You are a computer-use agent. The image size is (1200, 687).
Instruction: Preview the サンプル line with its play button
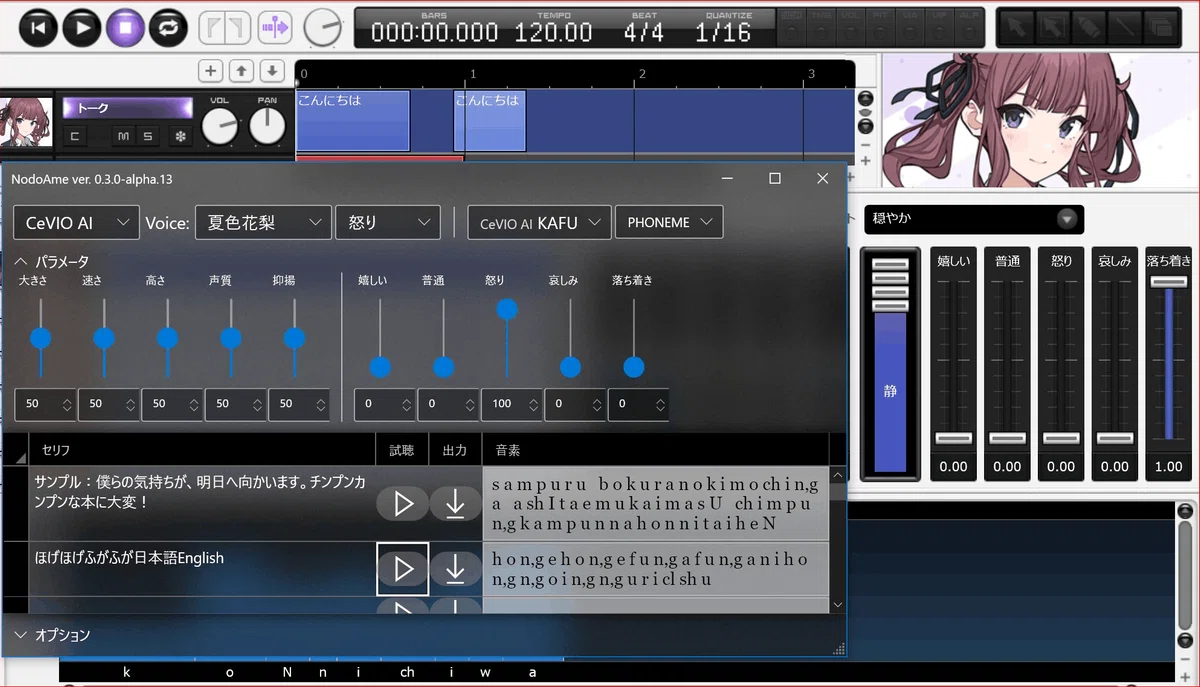pyautogui.click(x=403, y=504)
